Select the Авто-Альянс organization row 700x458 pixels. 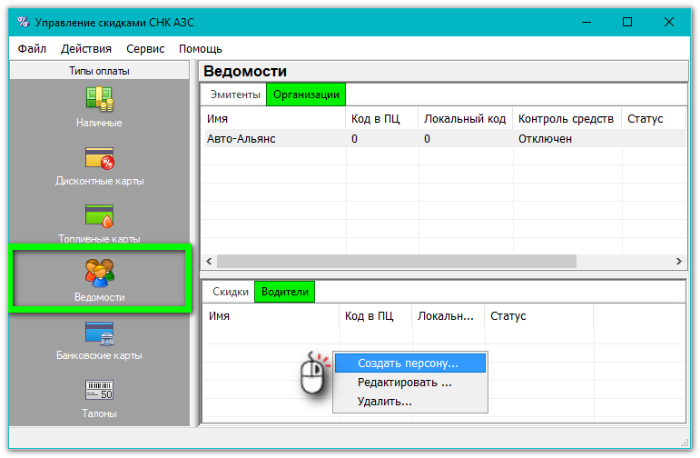[x=240, y=139]
